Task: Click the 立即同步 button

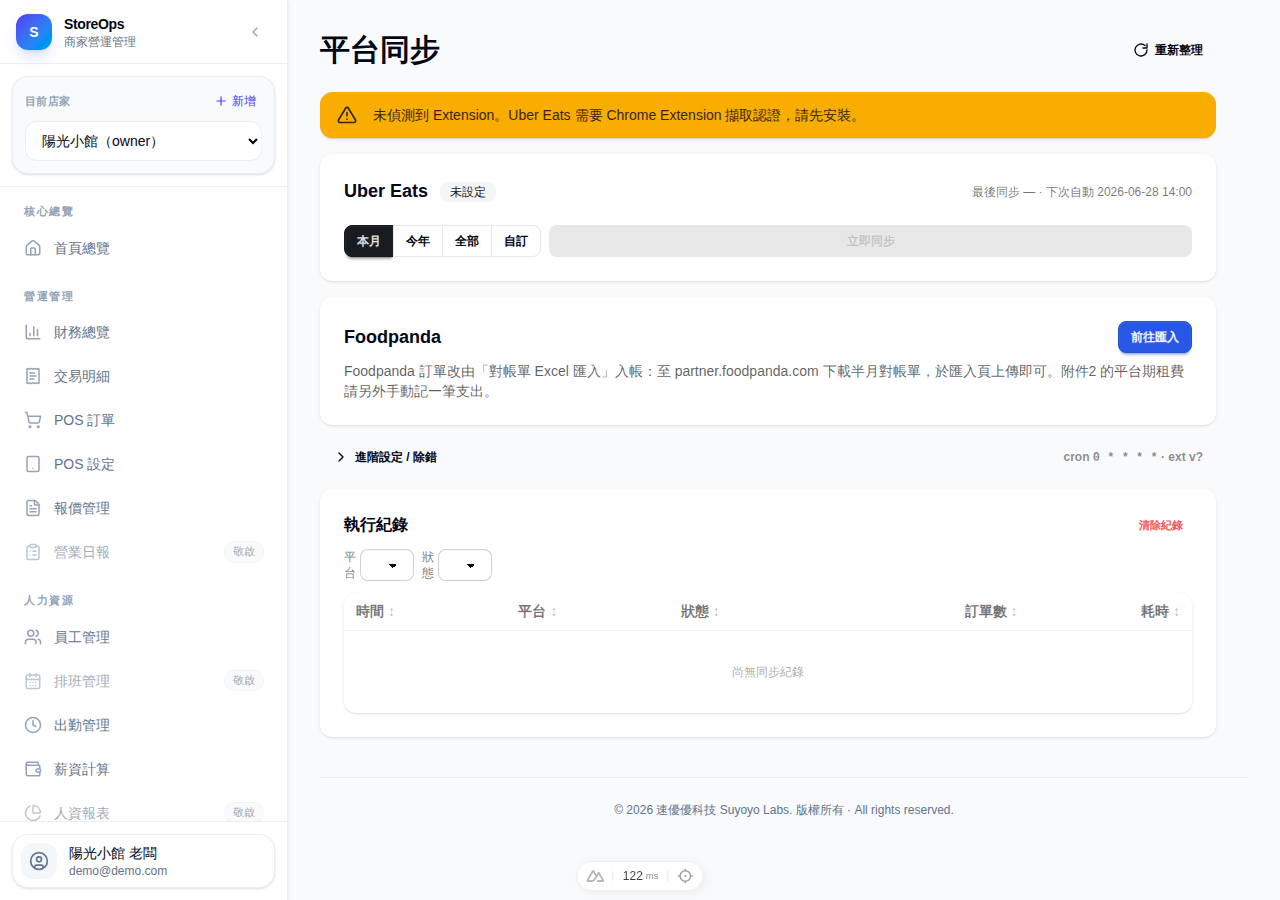Action: (870, 241)
